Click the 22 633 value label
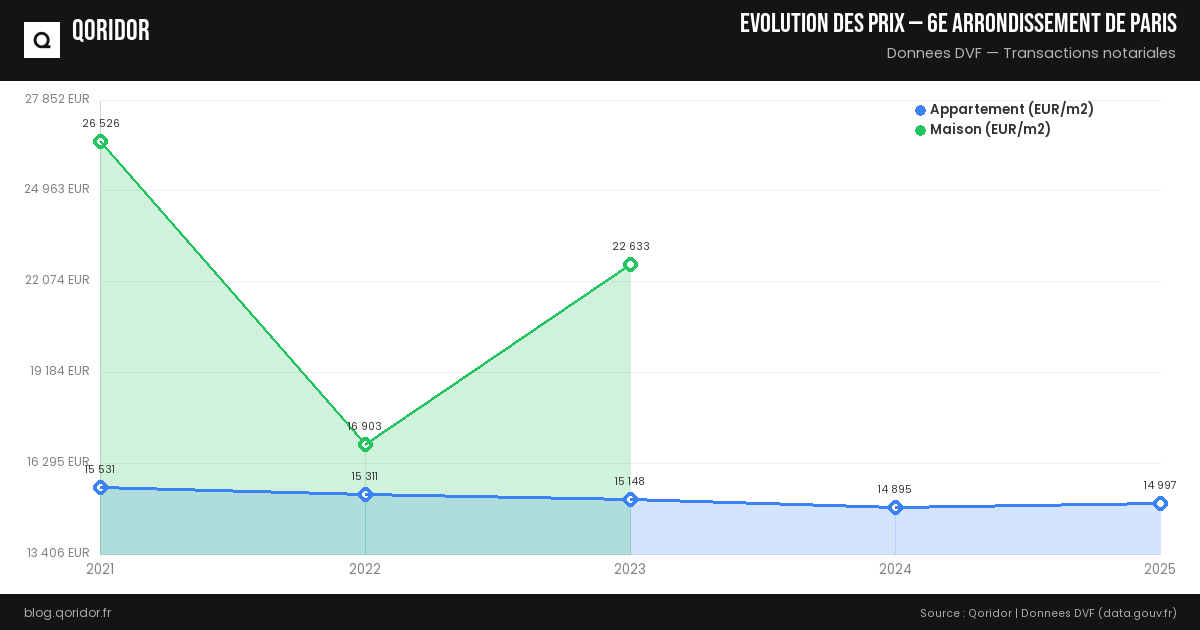Image resolution: width=1200 pixels, height=630 pixels. [x=630, y=246]
